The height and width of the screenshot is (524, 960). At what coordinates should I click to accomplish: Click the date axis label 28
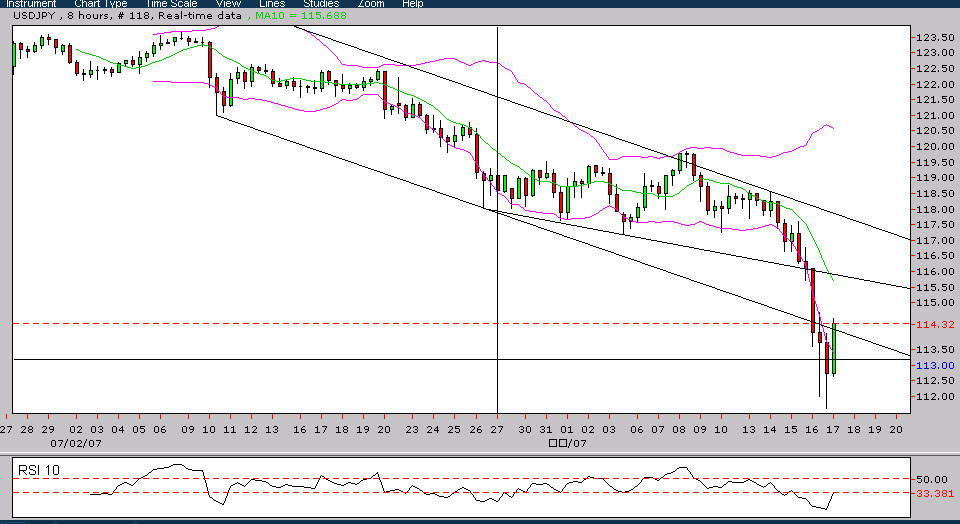pos(27,430)
